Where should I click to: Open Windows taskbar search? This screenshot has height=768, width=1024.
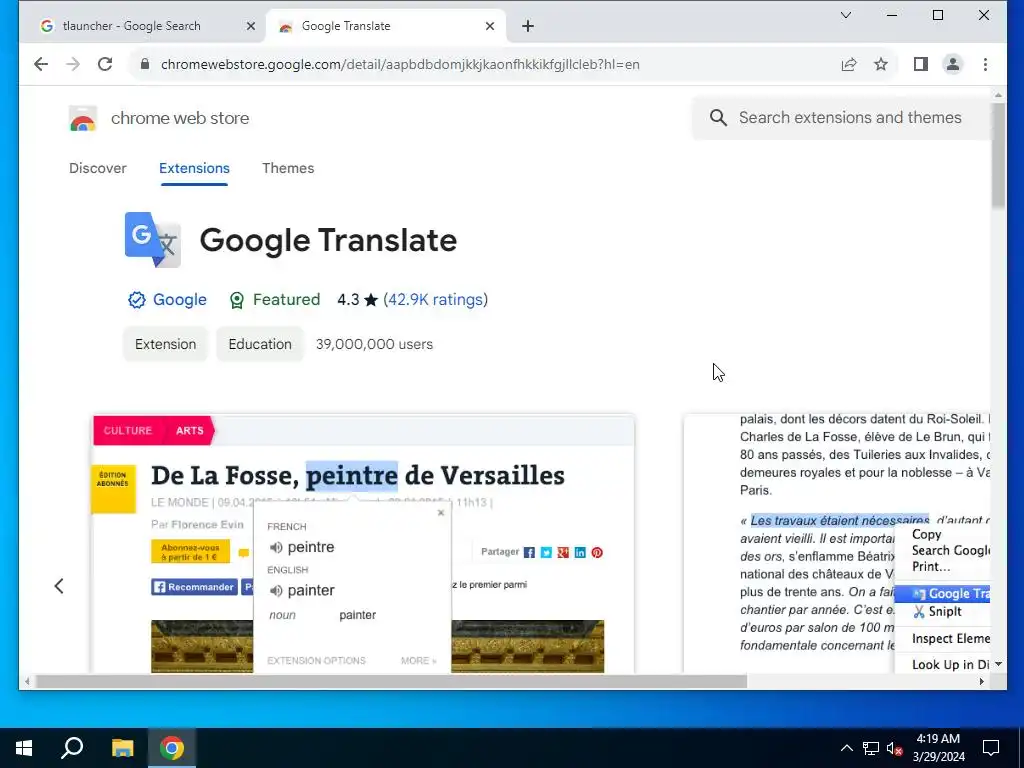(x=72, y=748)
